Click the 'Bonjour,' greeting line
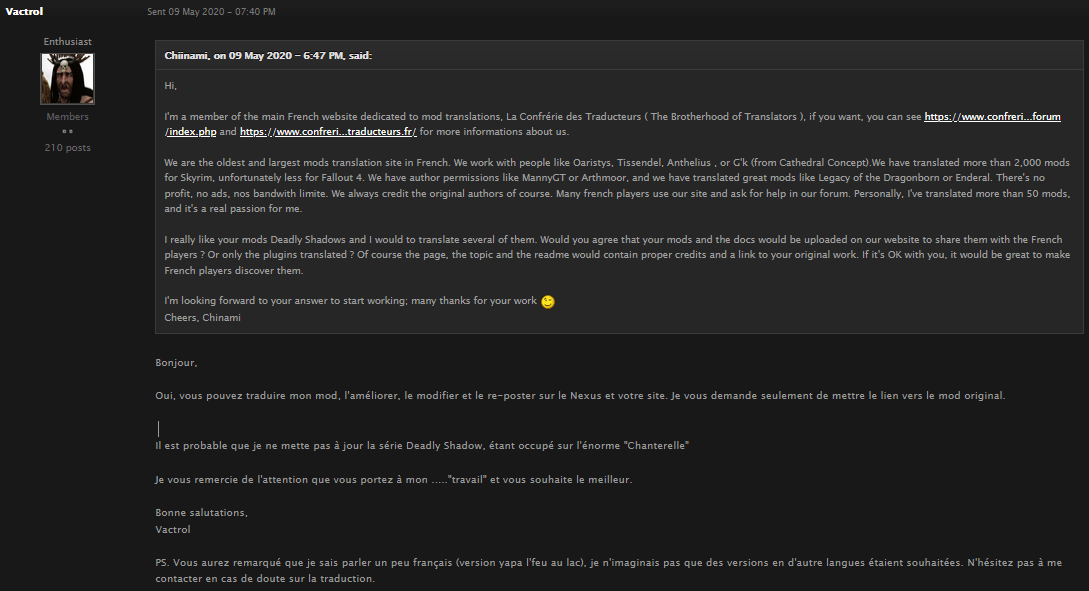 pos(176,362)
